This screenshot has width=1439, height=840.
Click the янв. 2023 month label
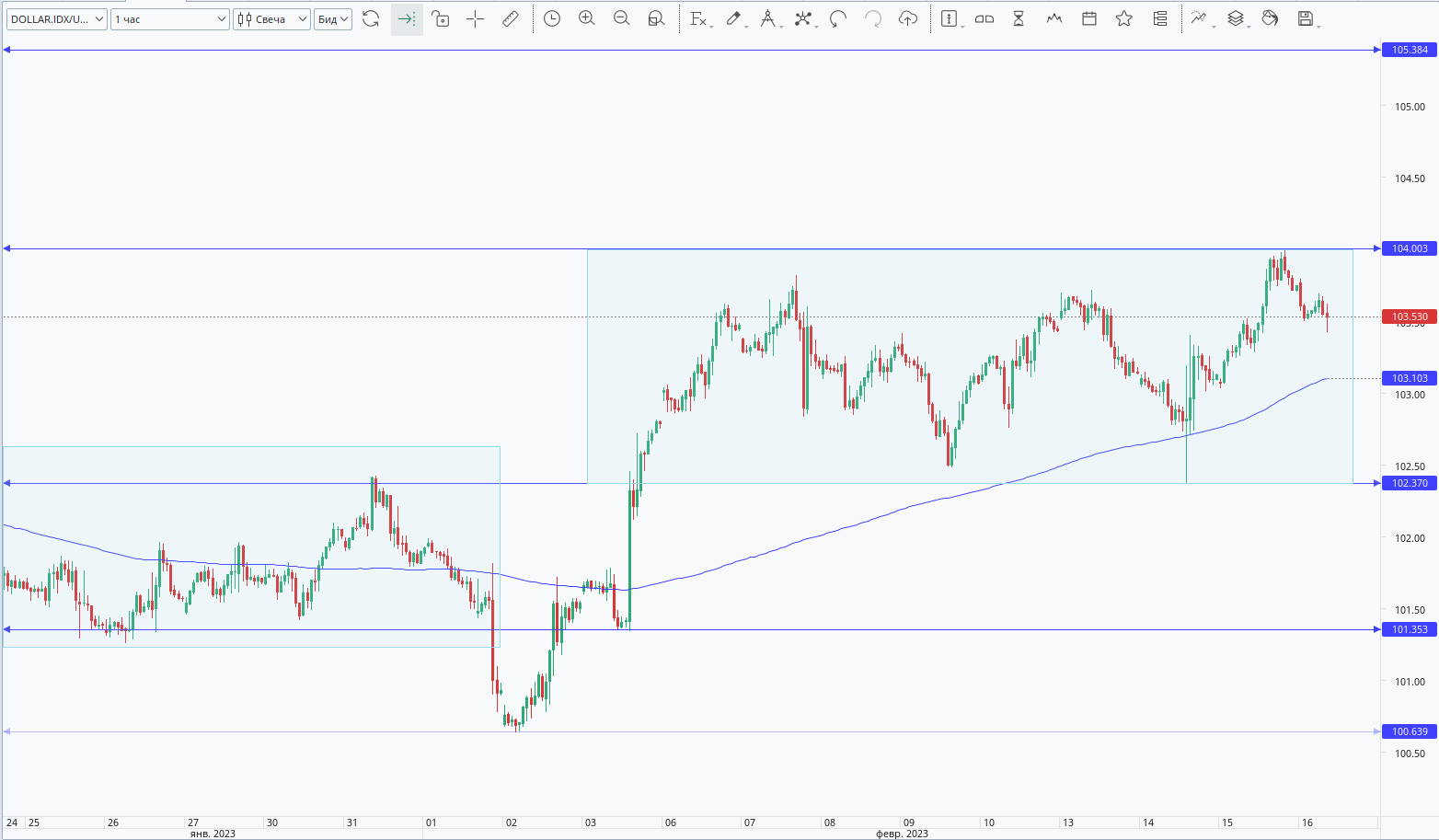tap(213, 834)
